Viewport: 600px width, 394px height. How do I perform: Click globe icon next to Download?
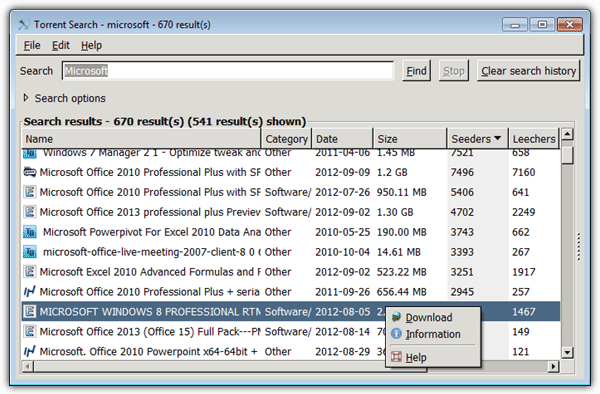pyautogui.click(x=396, y=317)
